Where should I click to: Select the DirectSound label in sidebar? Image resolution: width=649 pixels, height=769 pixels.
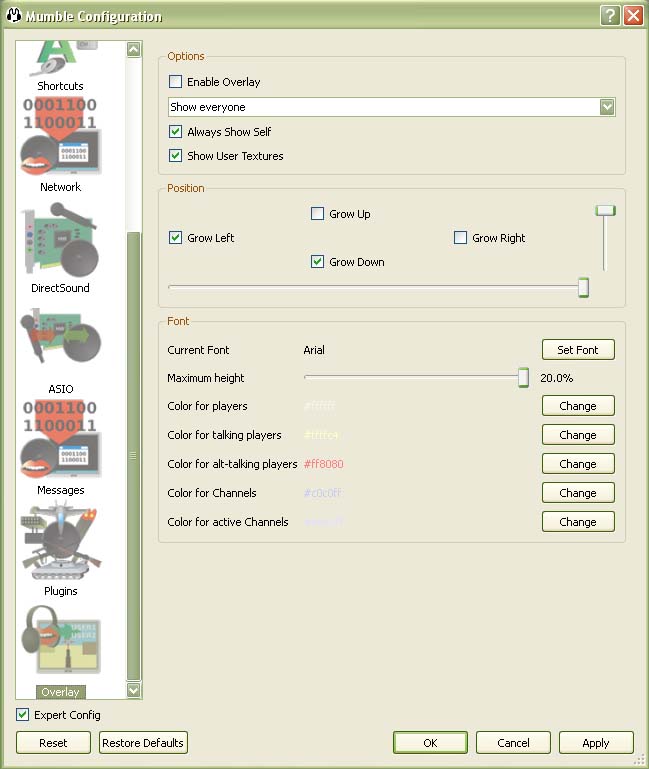60,288
